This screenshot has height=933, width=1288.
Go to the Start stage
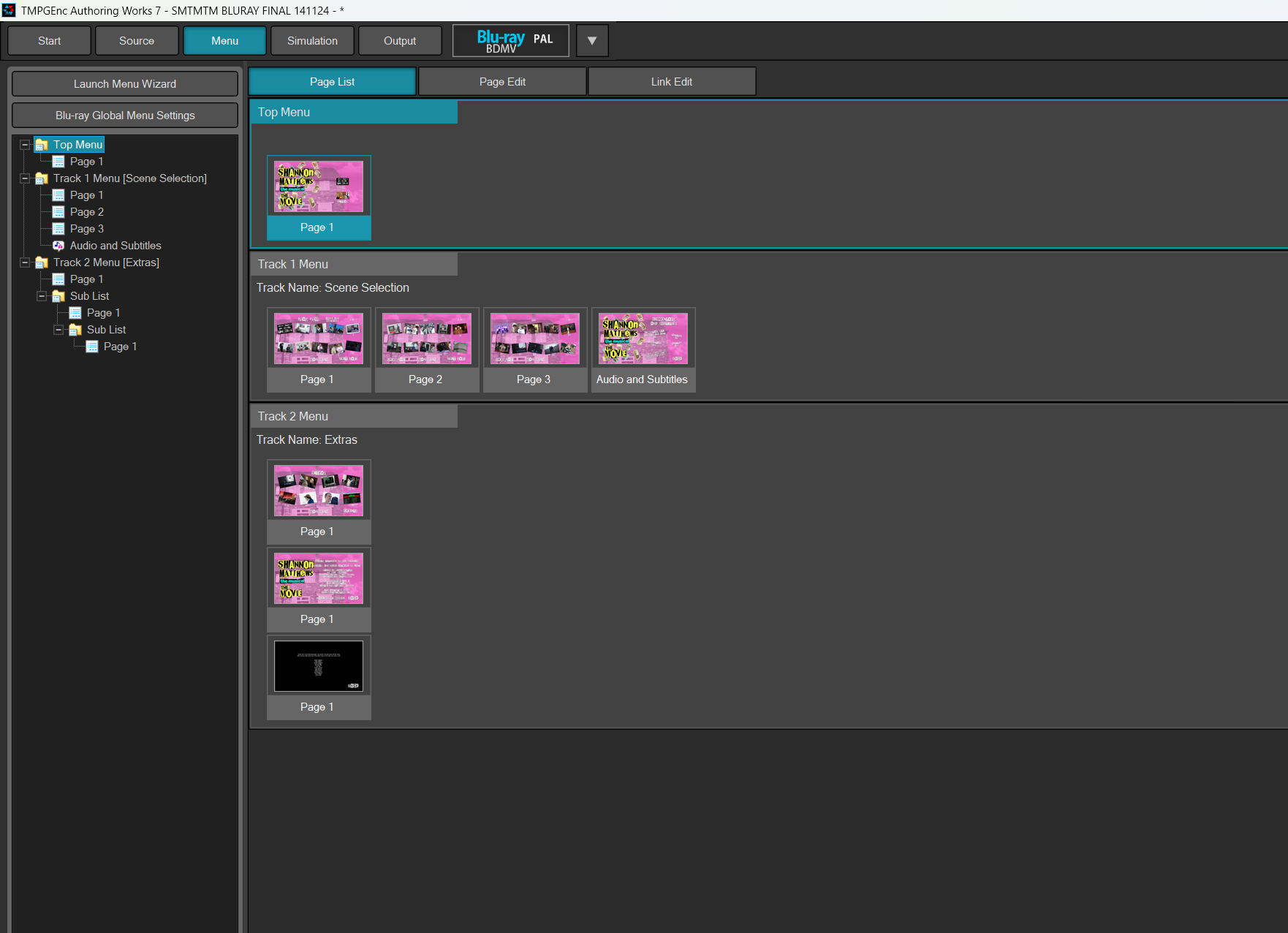[x=50, y=41]
